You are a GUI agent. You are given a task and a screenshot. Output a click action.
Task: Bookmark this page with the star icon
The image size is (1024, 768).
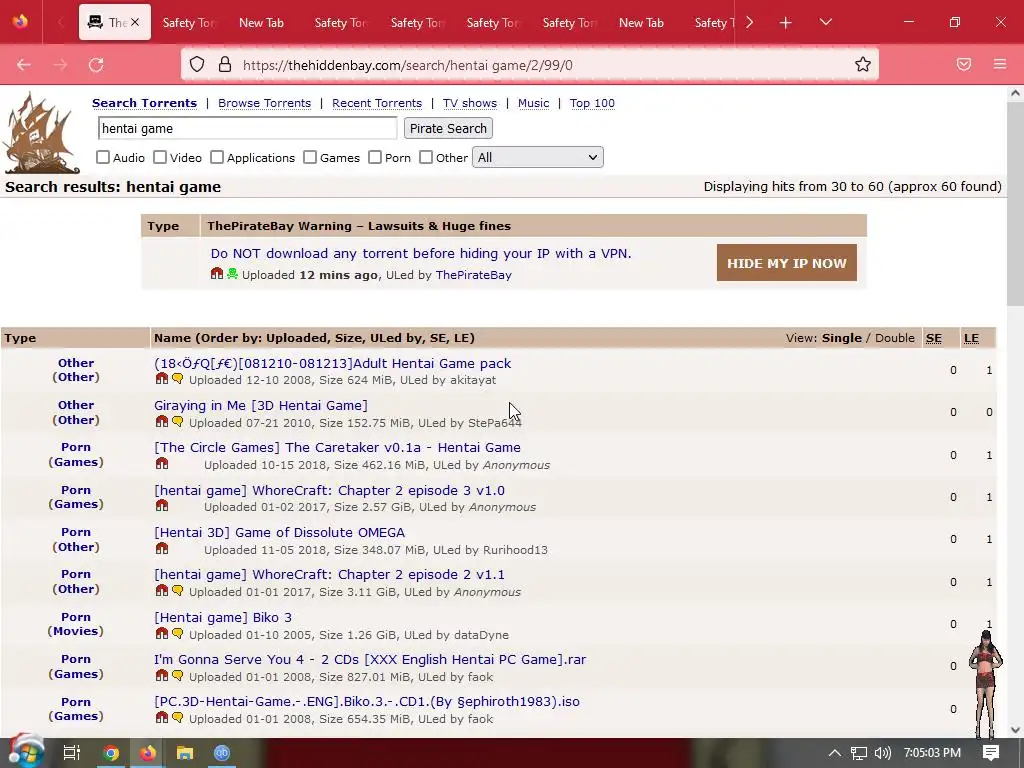click(863, 64)
